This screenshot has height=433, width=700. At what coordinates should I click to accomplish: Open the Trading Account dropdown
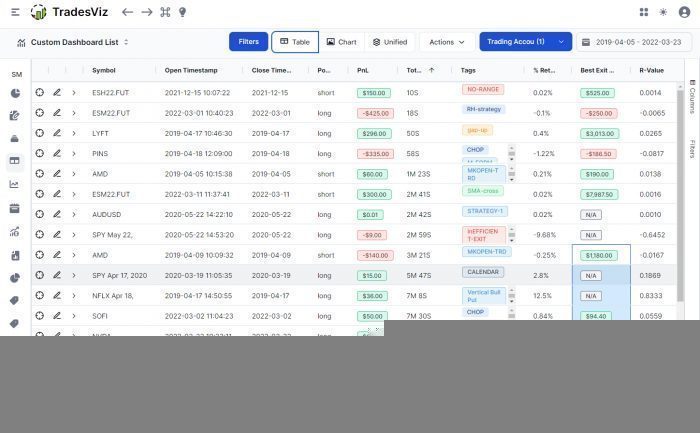(525, 42)
